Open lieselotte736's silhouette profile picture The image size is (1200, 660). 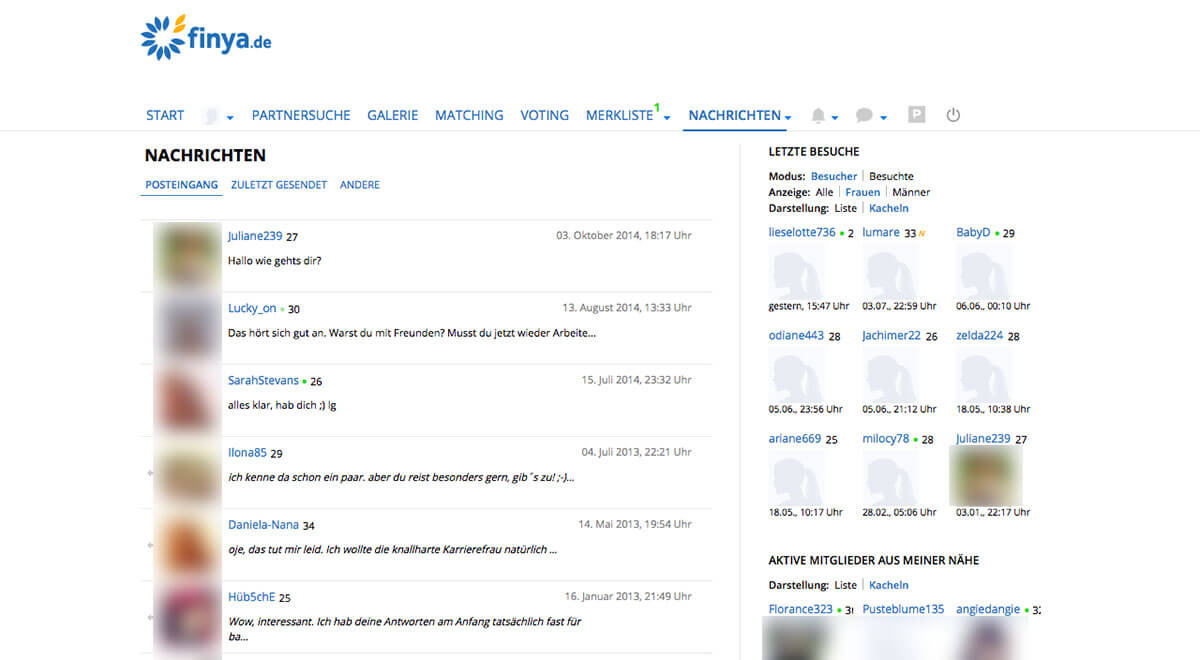(796, 271)
